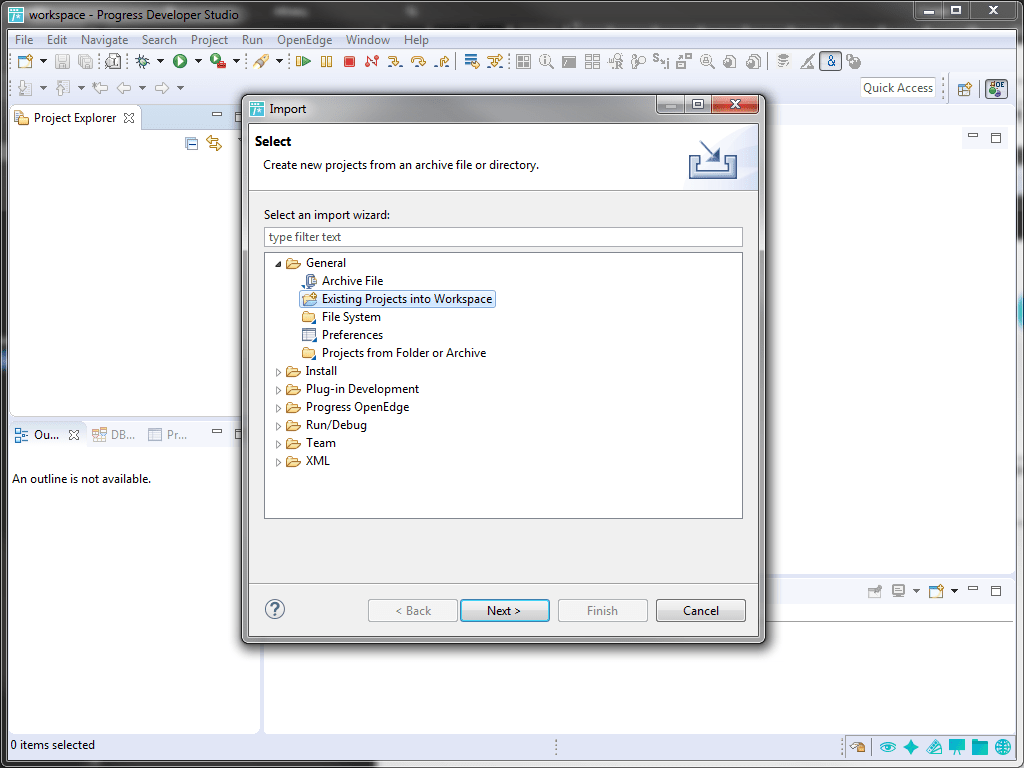The width and height of the screenshot is (1024, 768).
Task: Open the Window menu
Action: (368, 40)
